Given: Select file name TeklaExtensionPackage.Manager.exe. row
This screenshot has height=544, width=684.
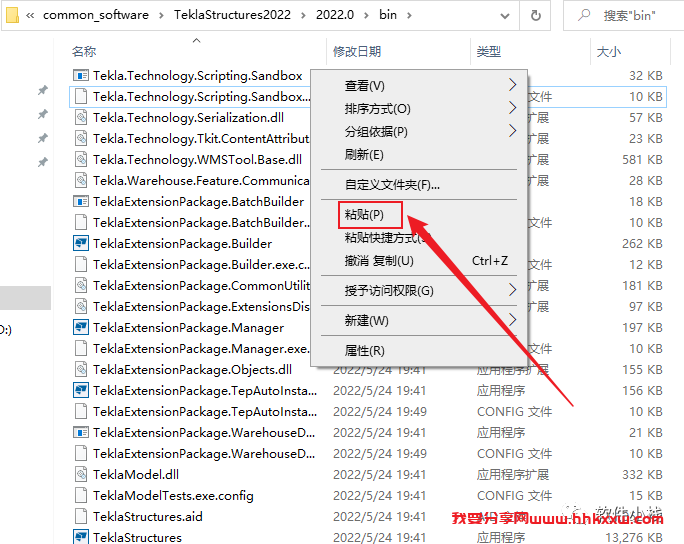Looking at the screenshot, I should click(202, 349).
